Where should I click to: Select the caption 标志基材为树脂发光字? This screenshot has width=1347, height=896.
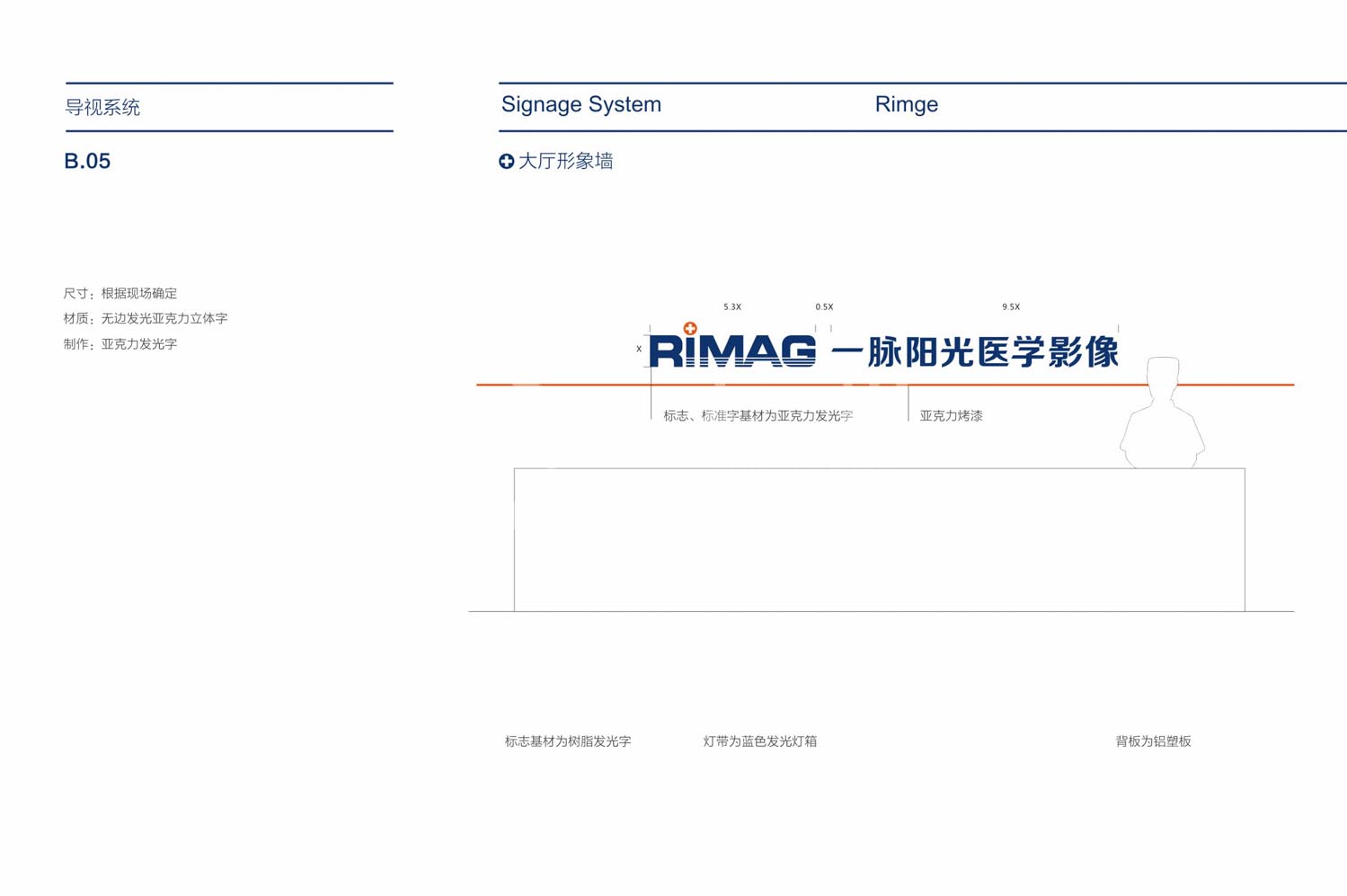point(568,741)
